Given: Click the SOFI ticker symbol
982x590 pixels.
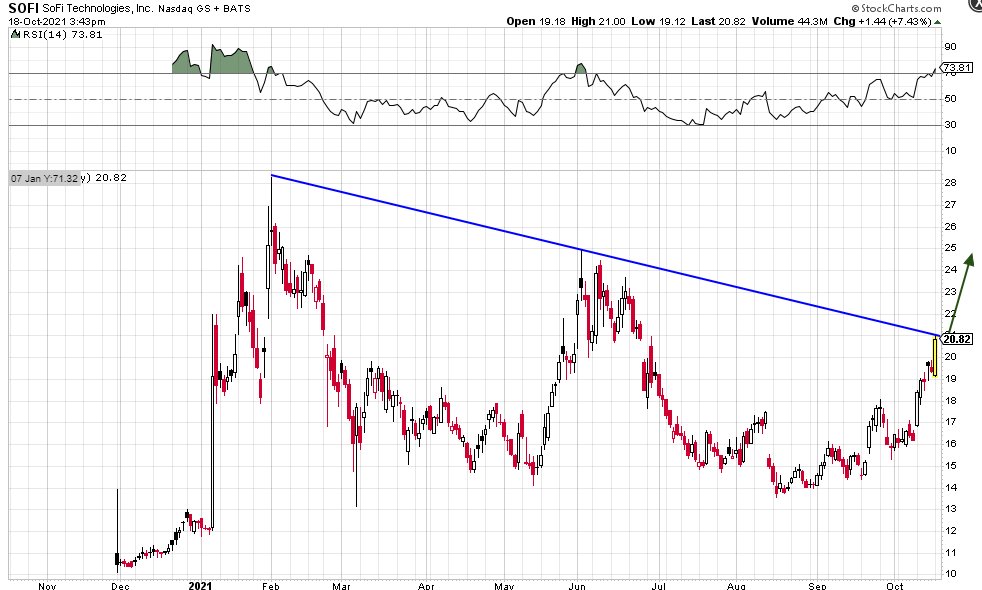Looking at the screenshot, I should coord(23,9).
